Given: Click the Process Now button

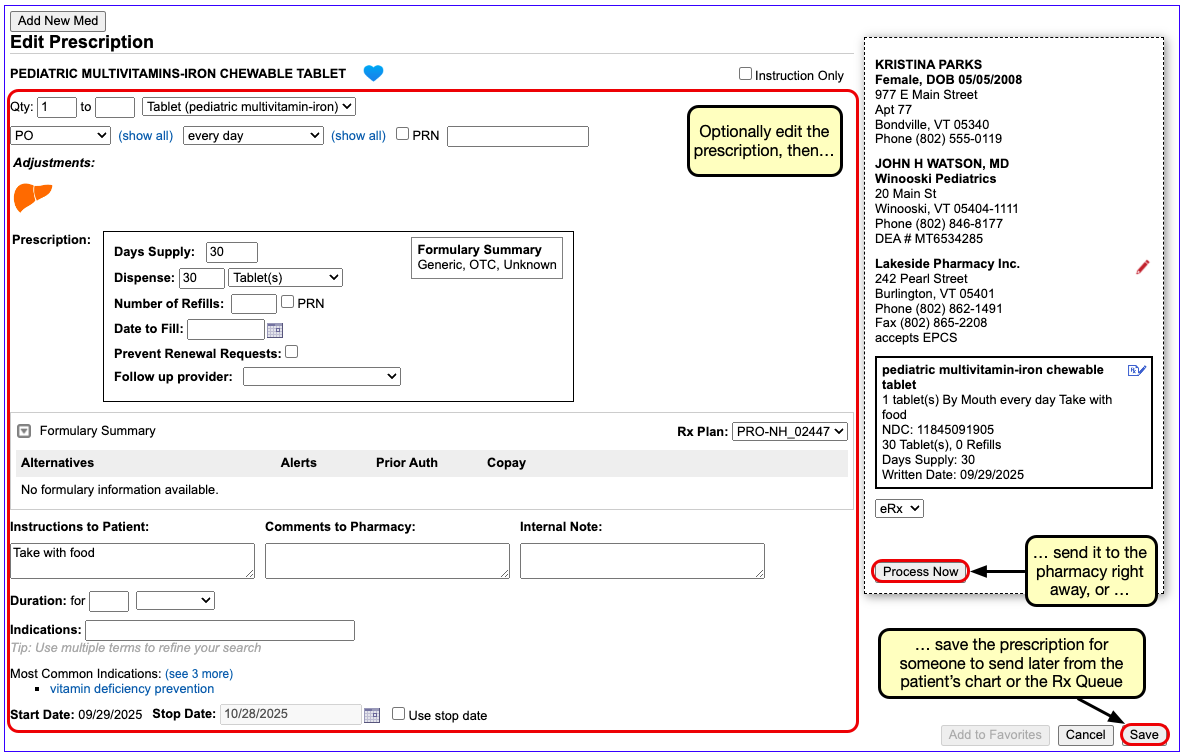Looking at the screenshot, I should click(920, 572).
